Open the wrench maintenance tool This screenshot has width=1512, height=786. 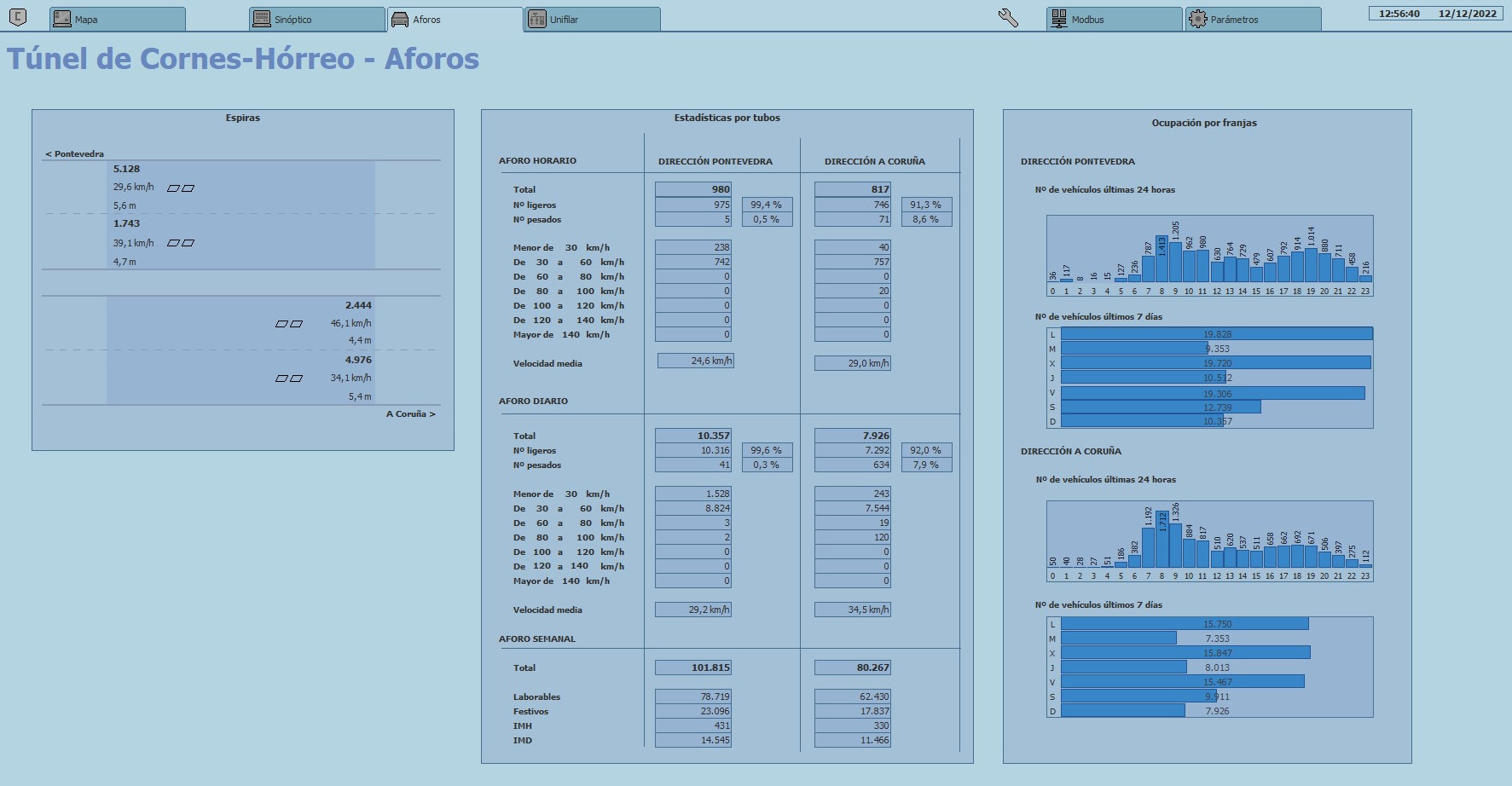tap(1008, 18)
